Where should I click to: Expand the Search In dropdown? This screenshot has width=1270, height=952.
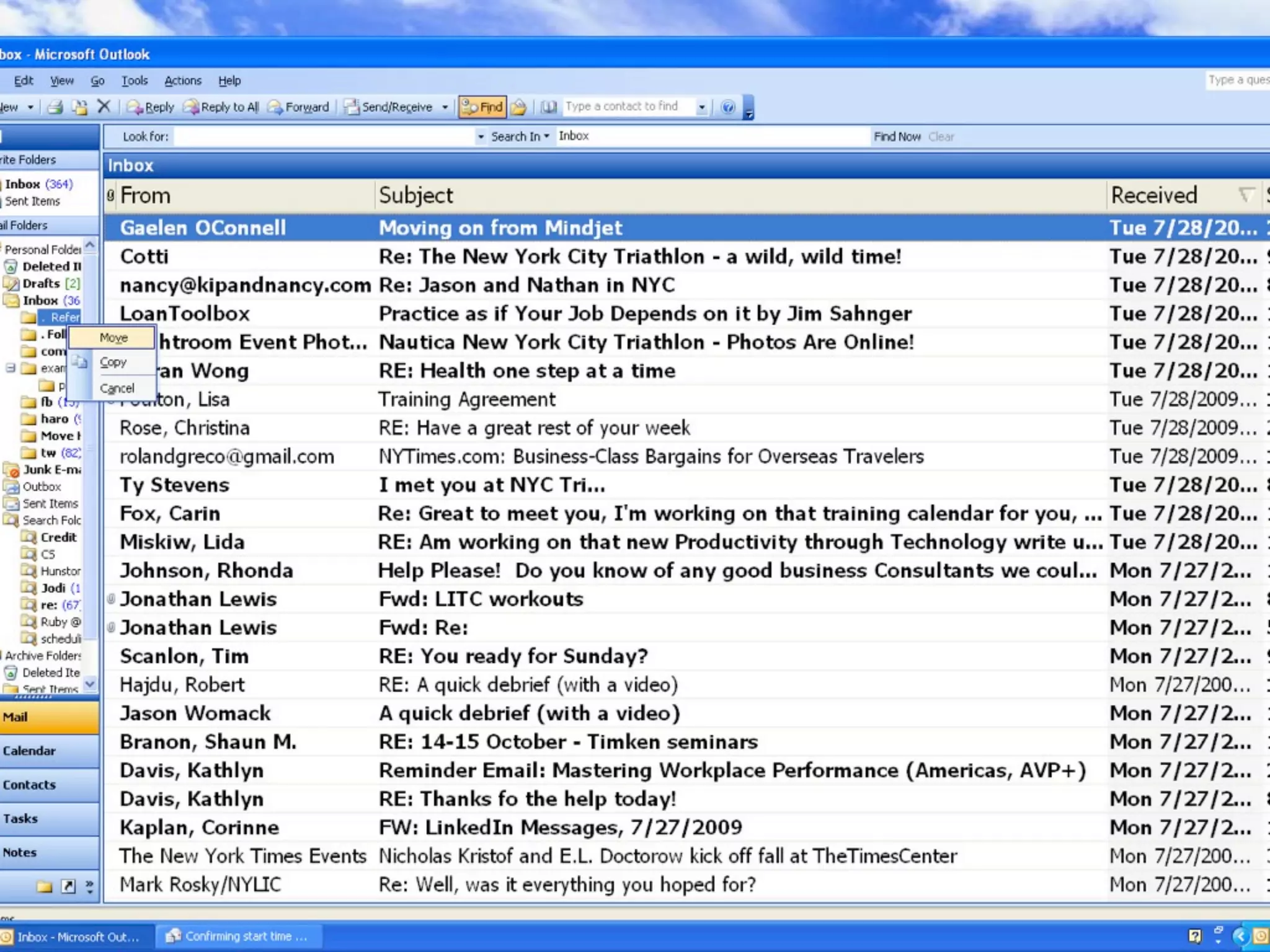pyautogui.click(x=520, y=136)
